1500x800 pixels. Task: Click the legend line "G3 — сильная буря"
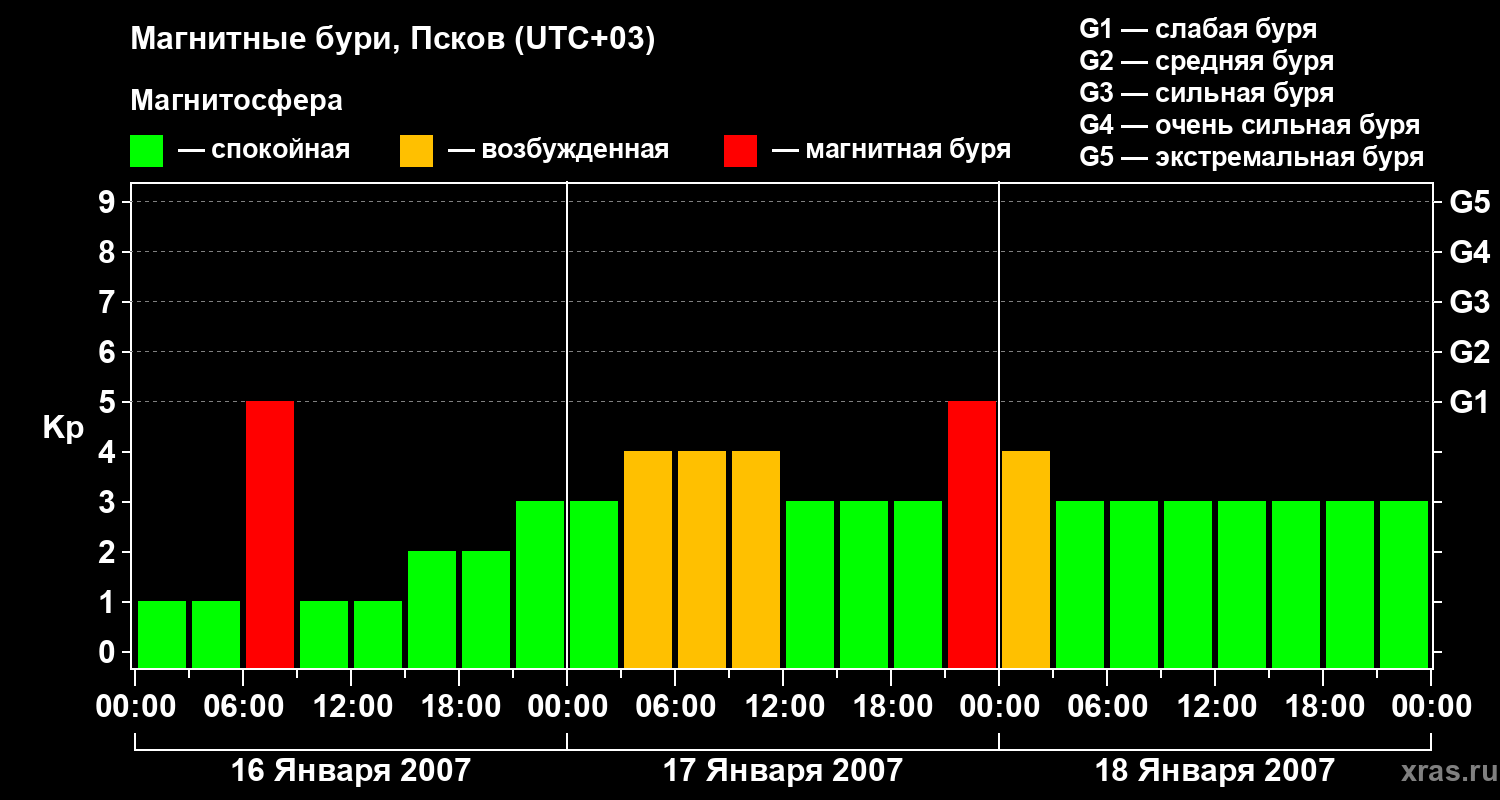pyautogui.click(x=1206, y=93)
